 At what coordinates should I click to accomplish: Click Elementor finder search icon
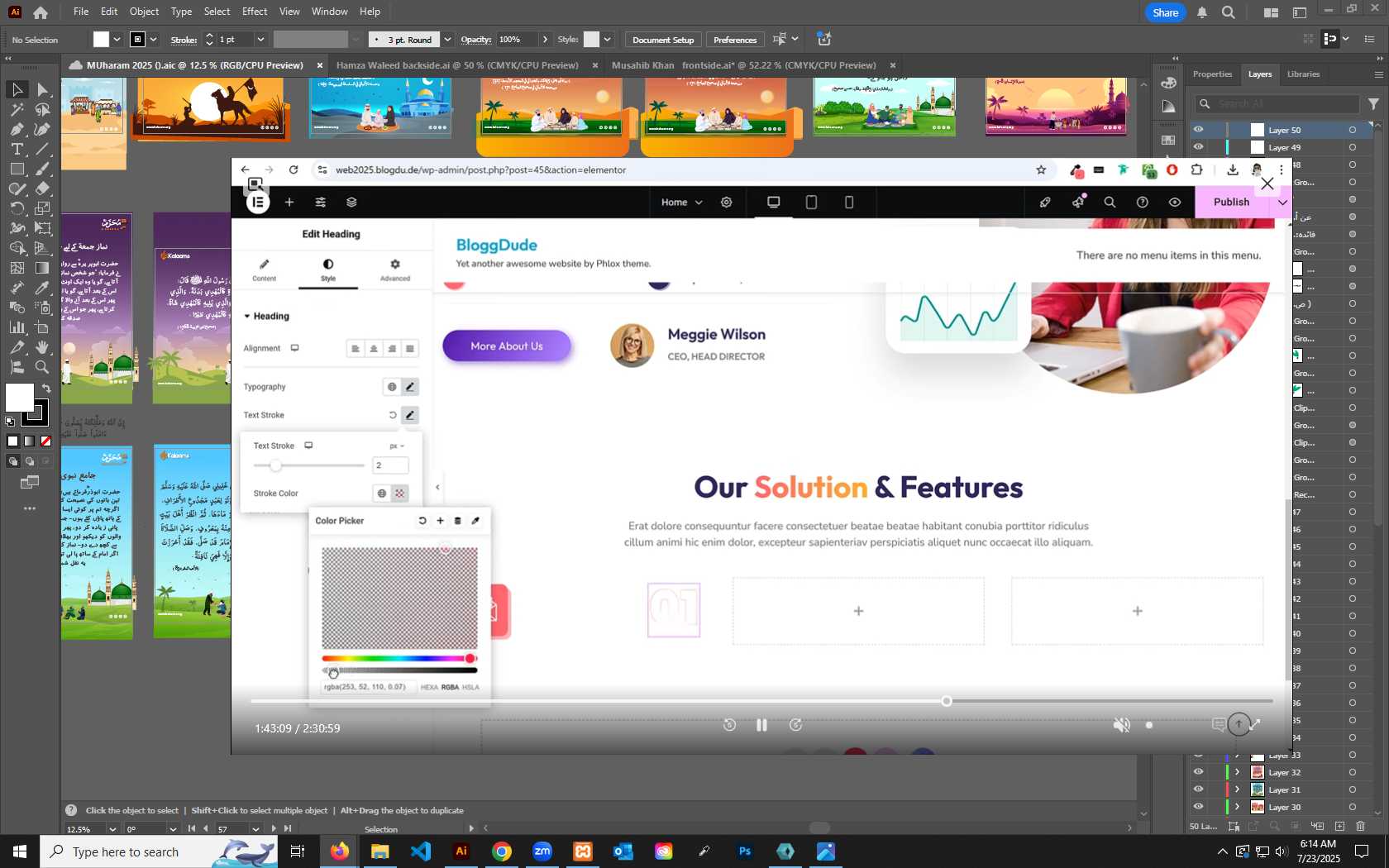1110,202
